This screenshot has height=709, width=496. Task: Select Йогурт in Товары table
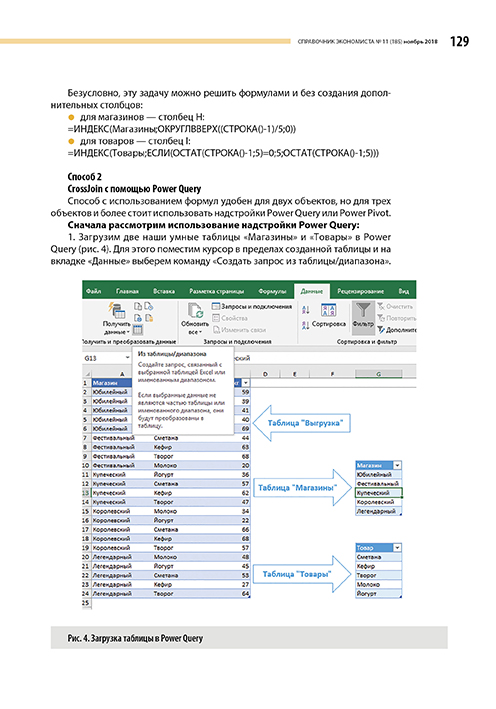[378, 594]
